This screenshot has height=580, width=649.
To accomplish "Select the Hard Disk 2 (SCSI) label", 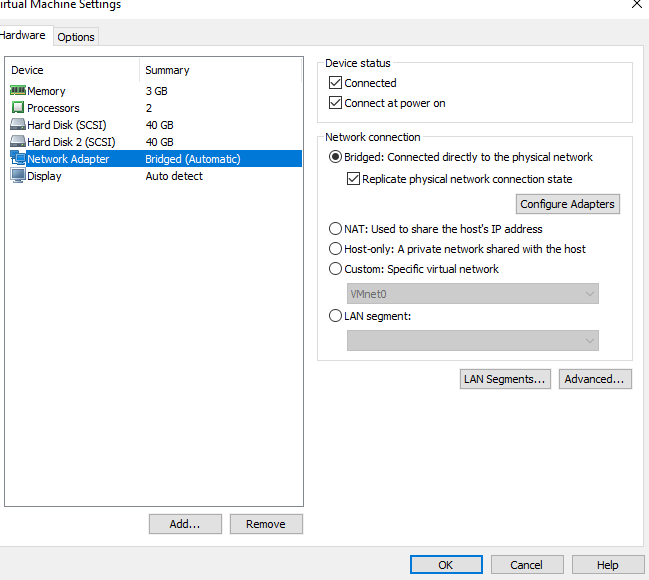I will click(71, 142).
